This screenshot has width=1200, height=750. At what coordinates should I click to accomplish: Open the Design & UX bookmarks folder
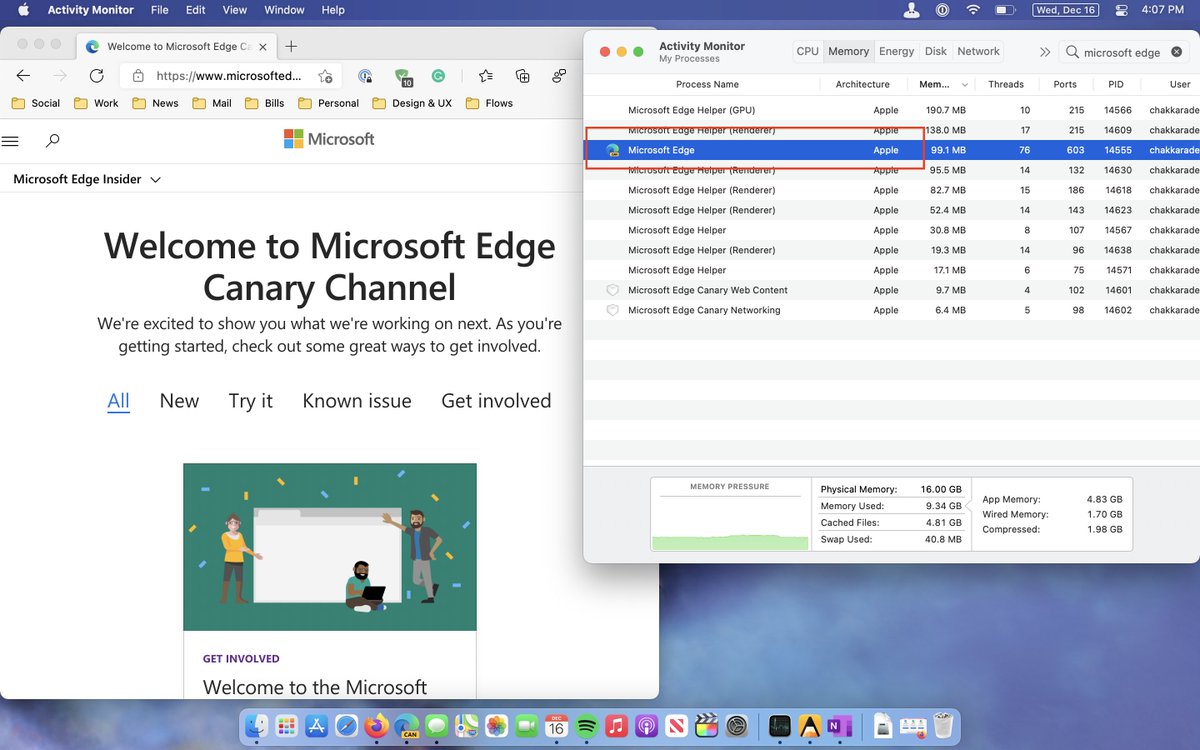point(412,103)
